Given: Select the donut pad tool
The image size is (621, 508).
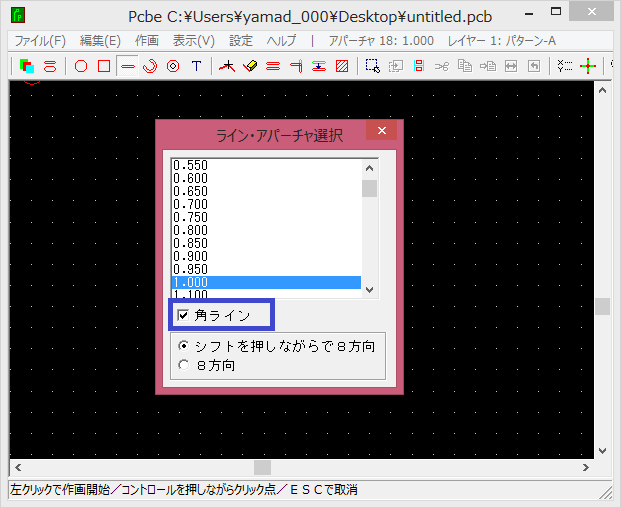Looking at the screenshot, I should pyautogui.click(x=173, y=66).
